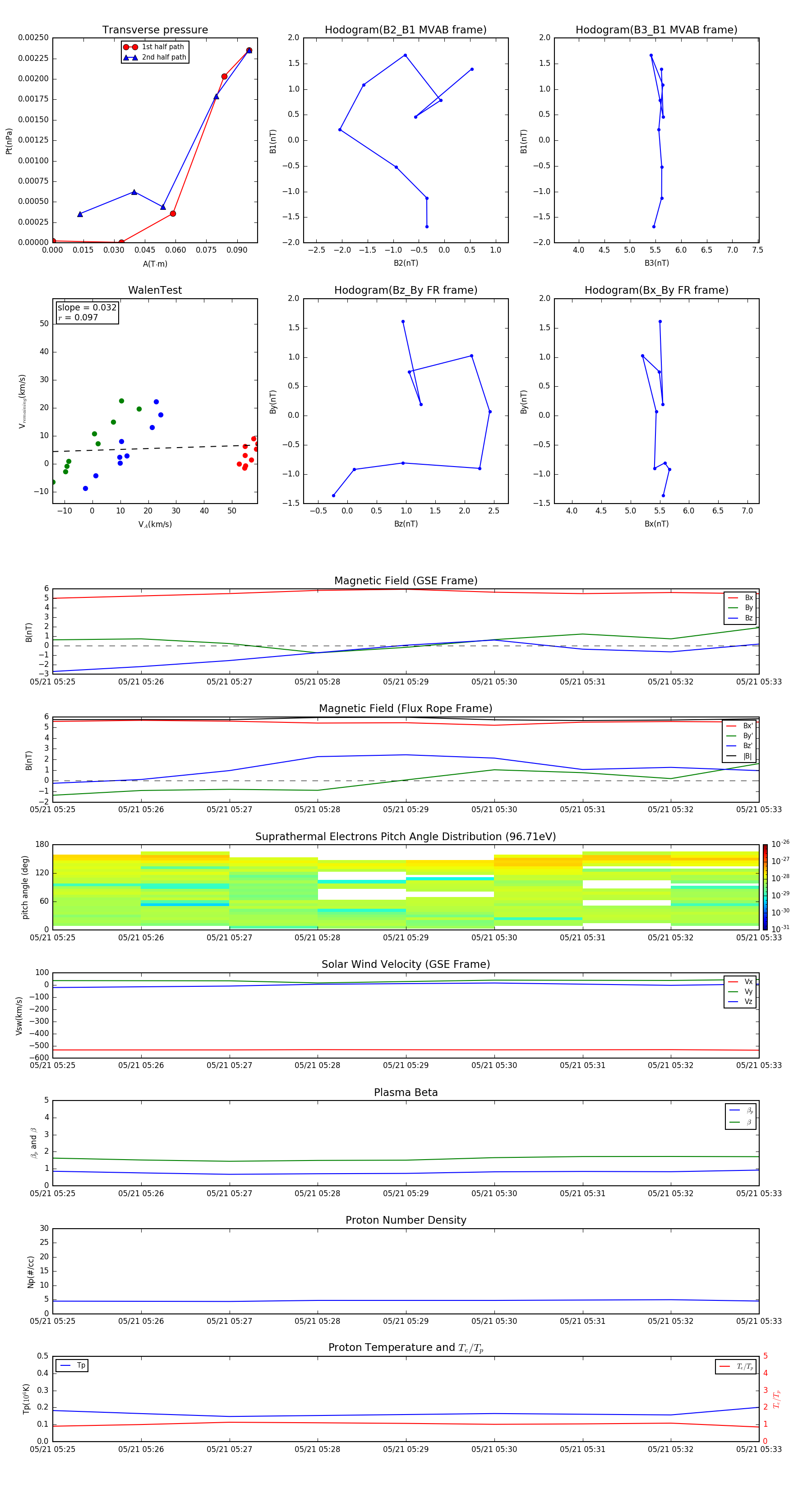Click the Magnetic Field (Flux Rope Frame) title
This screenshot has height=1489, width=812.
tap(405, 709)
